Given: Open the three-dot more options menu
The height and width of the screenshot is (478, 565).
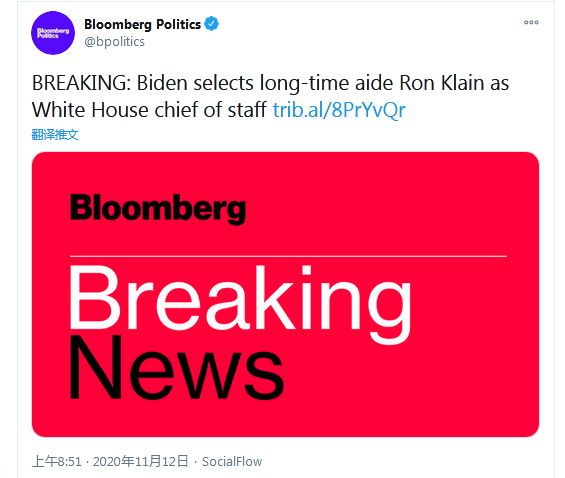Looking at the screenshot, I should click(531, 22).
